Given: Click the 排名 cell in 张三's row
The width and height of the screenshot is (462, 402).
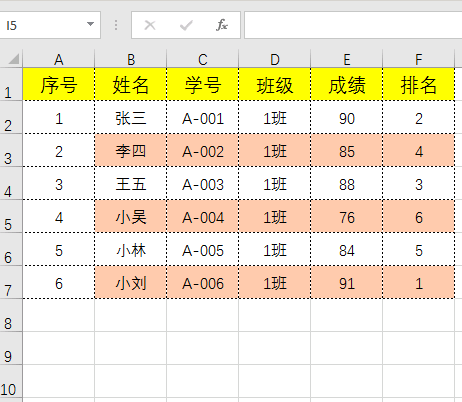Looking at the screenshot, I should 419,117.
